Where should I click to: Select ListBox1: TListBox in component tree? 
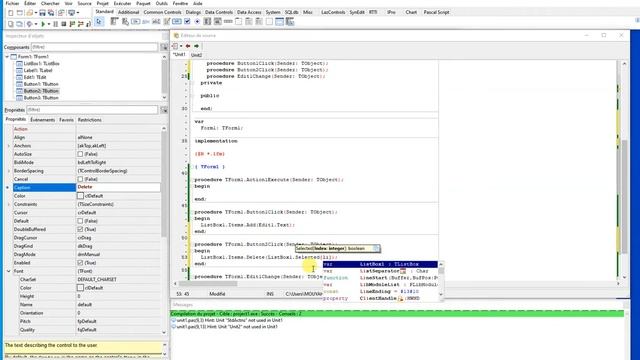pyautogui.click(x=41, y=64)
